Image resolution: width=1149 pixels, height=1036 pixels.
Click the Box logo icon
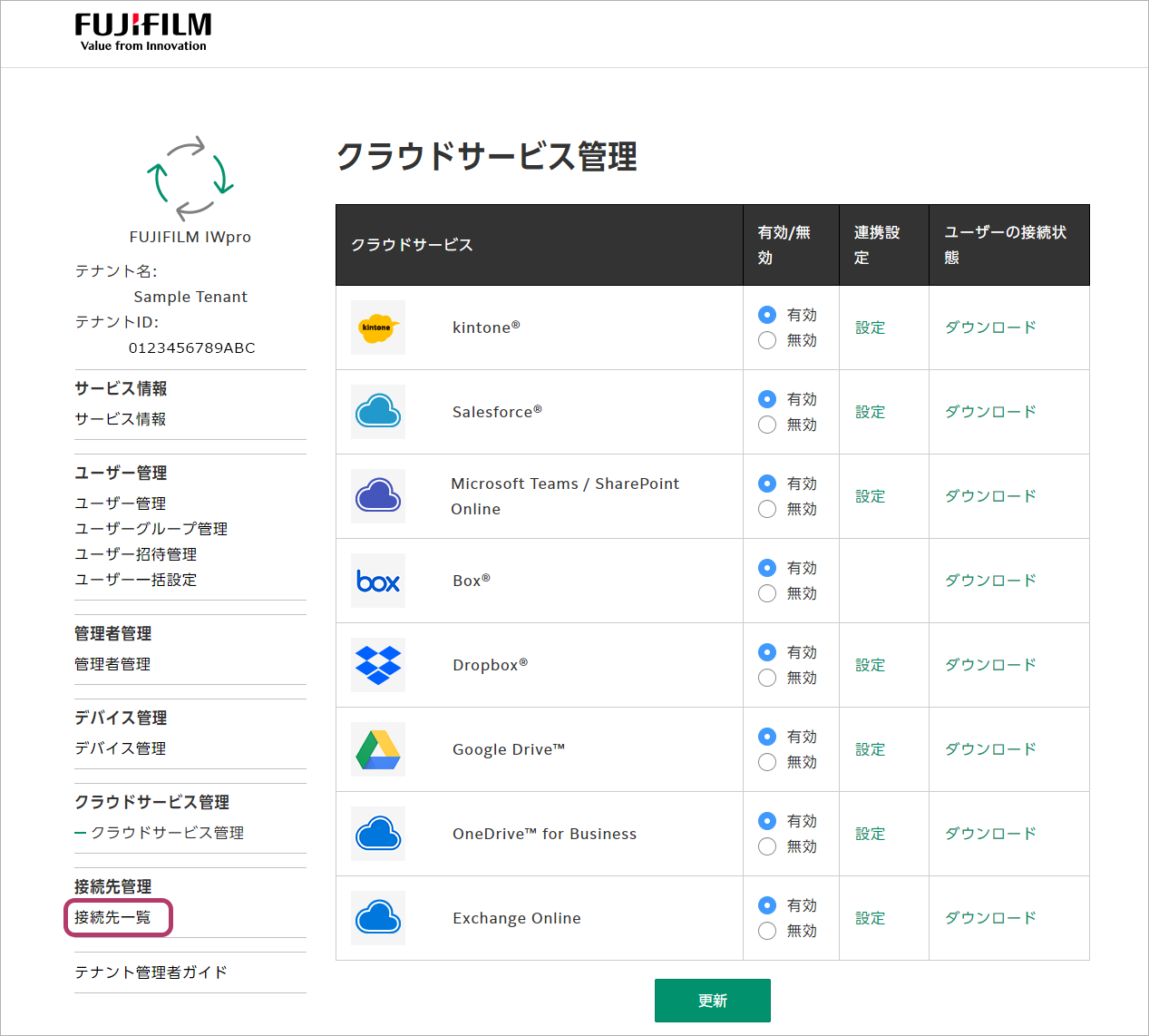click(378, 581)
